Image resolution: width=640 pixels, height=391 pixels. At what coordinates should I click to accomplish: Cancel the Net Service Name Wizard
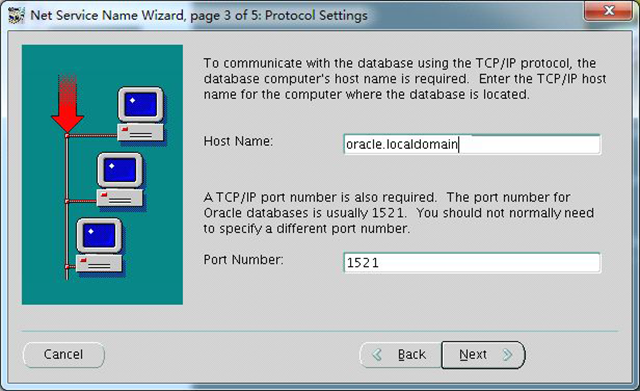pyautogui.click(x=64, y=355)
